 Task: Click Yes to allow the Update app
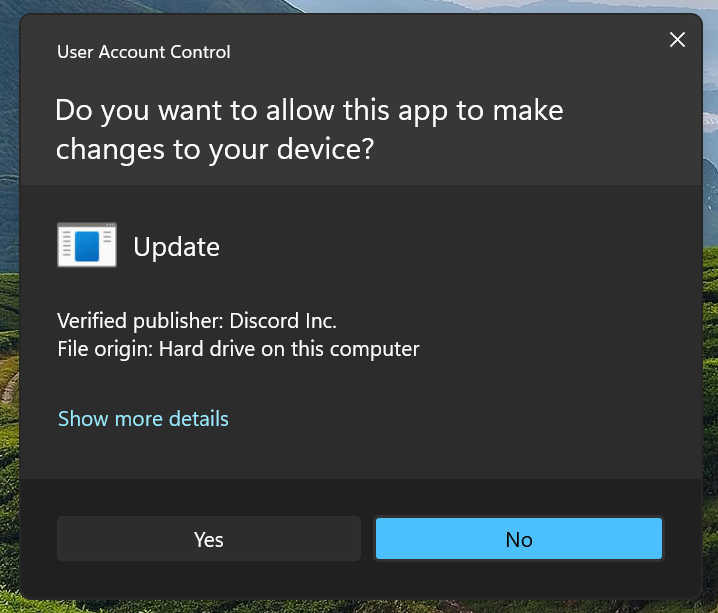[209, 539]
